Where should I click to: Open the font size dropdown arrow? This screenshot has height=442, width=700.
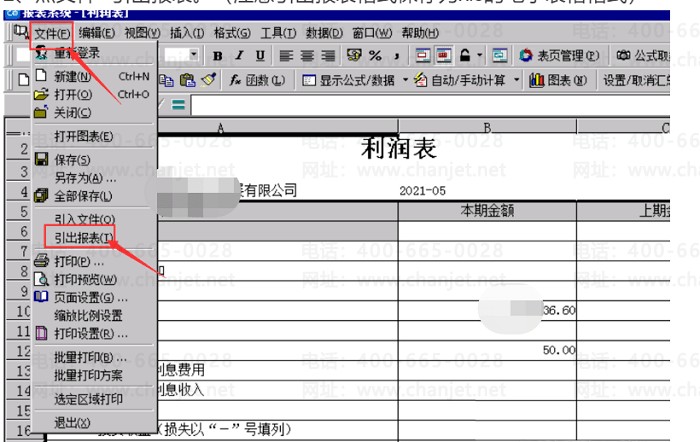point(193,56)
